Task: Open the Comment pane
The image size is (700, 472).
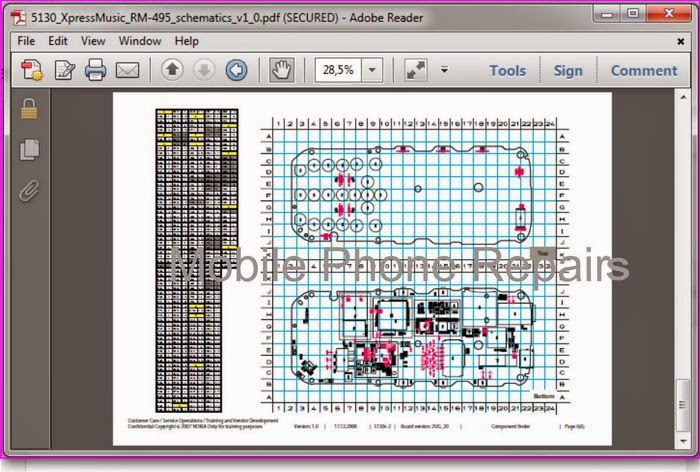Action: (x=644, y=71)
